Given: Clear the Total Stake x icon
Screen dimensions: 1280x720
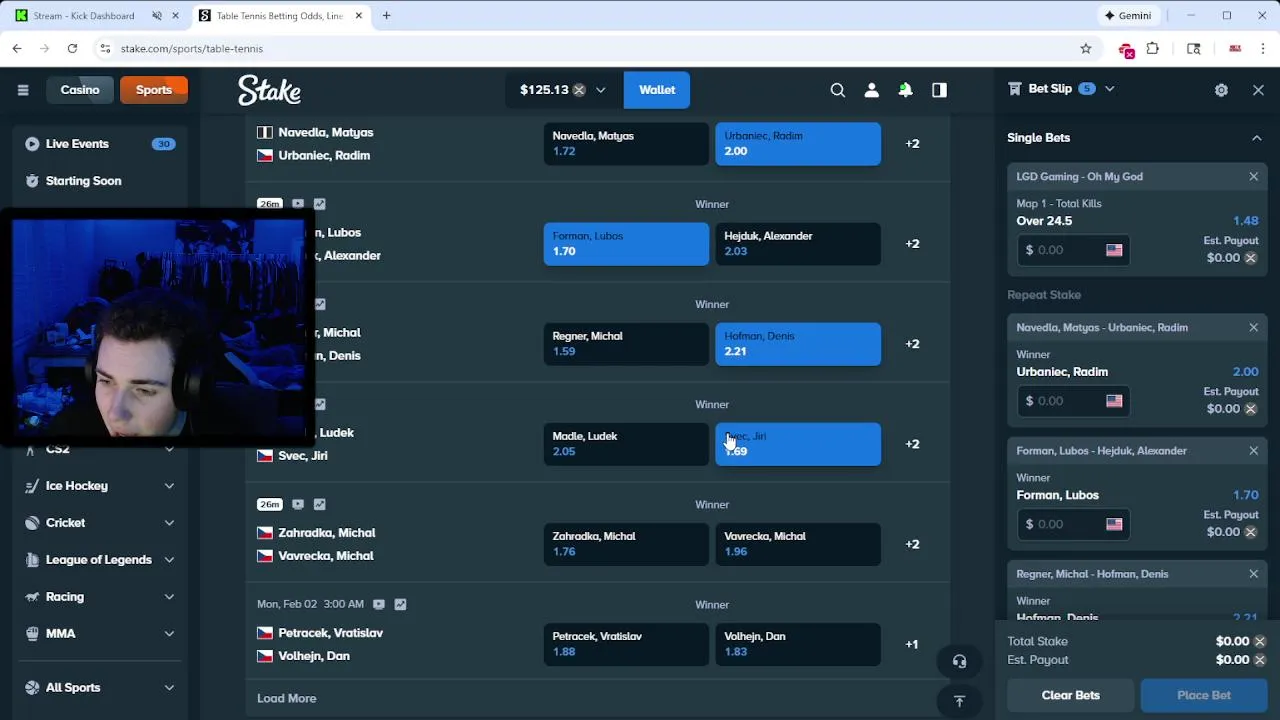Looking at the screenshot, I should [1260, 641].
